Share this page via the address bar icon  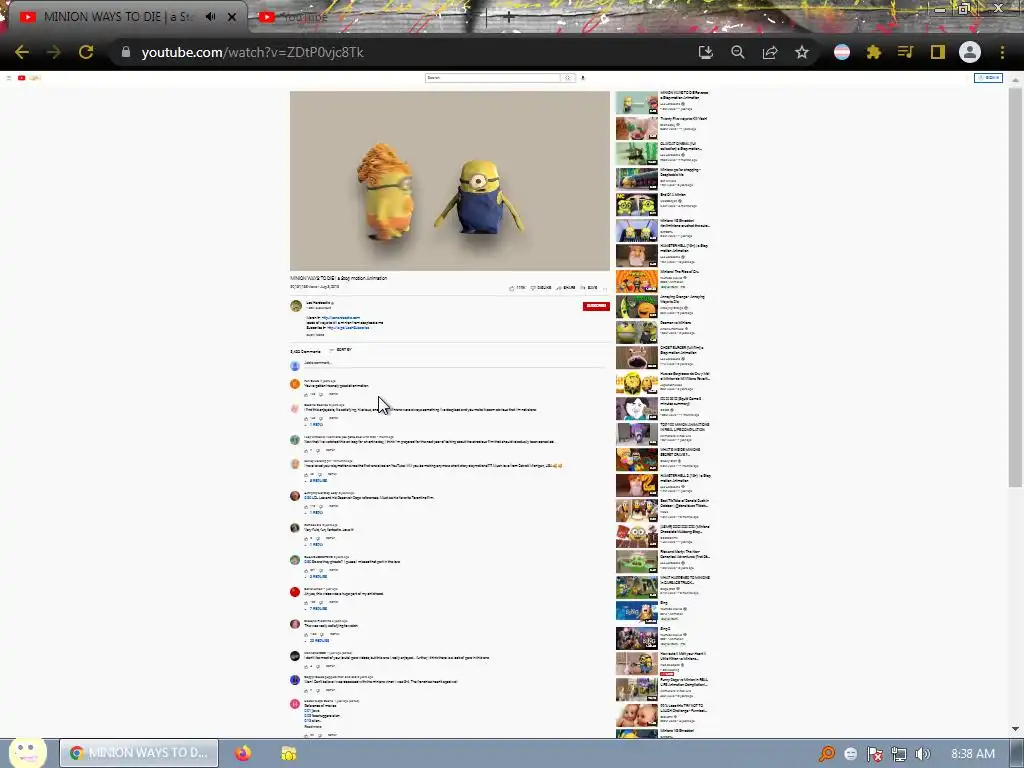[770, 52]
